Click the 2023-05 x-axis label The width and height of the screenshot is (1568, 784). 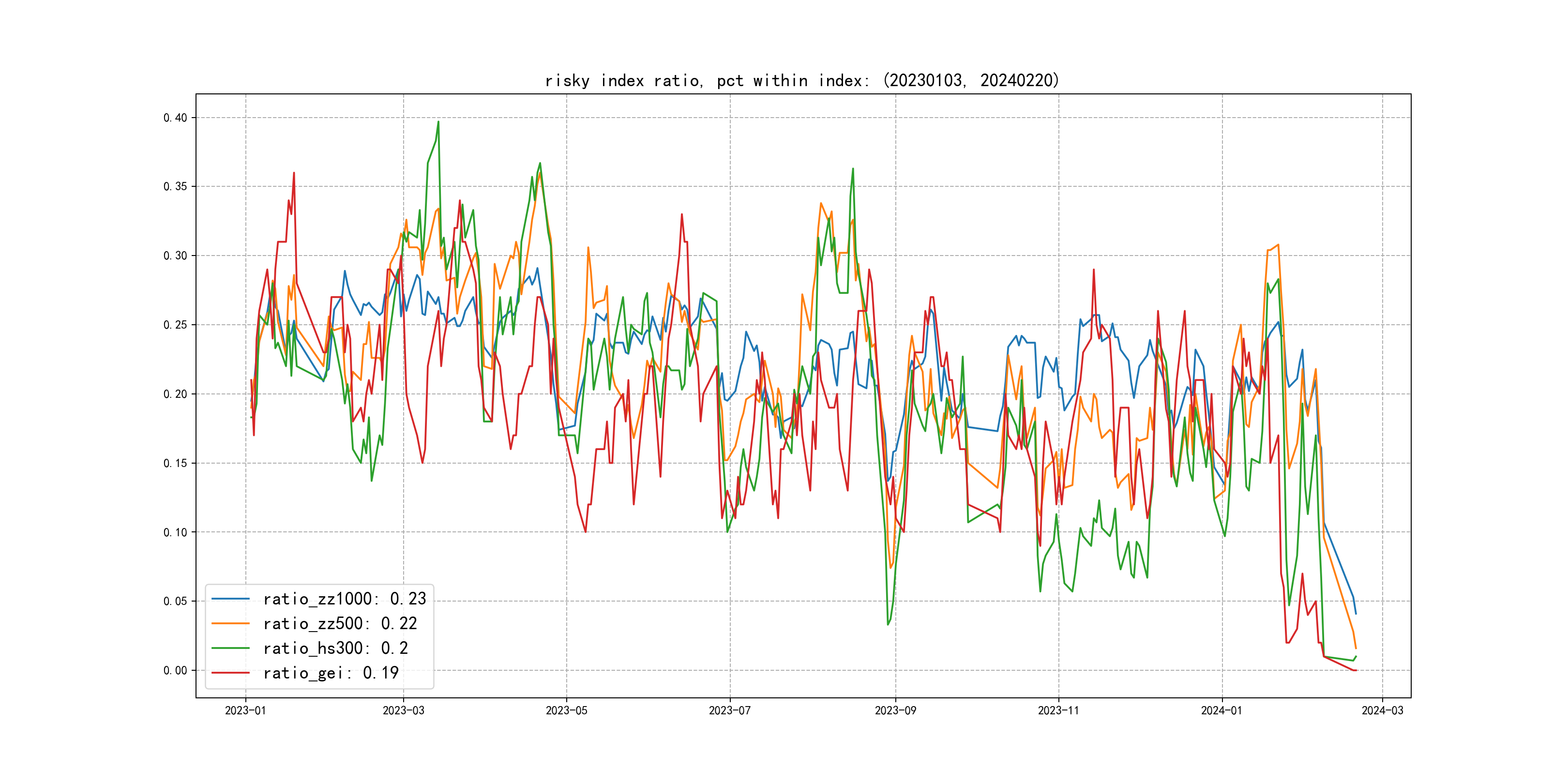[566, 710]
